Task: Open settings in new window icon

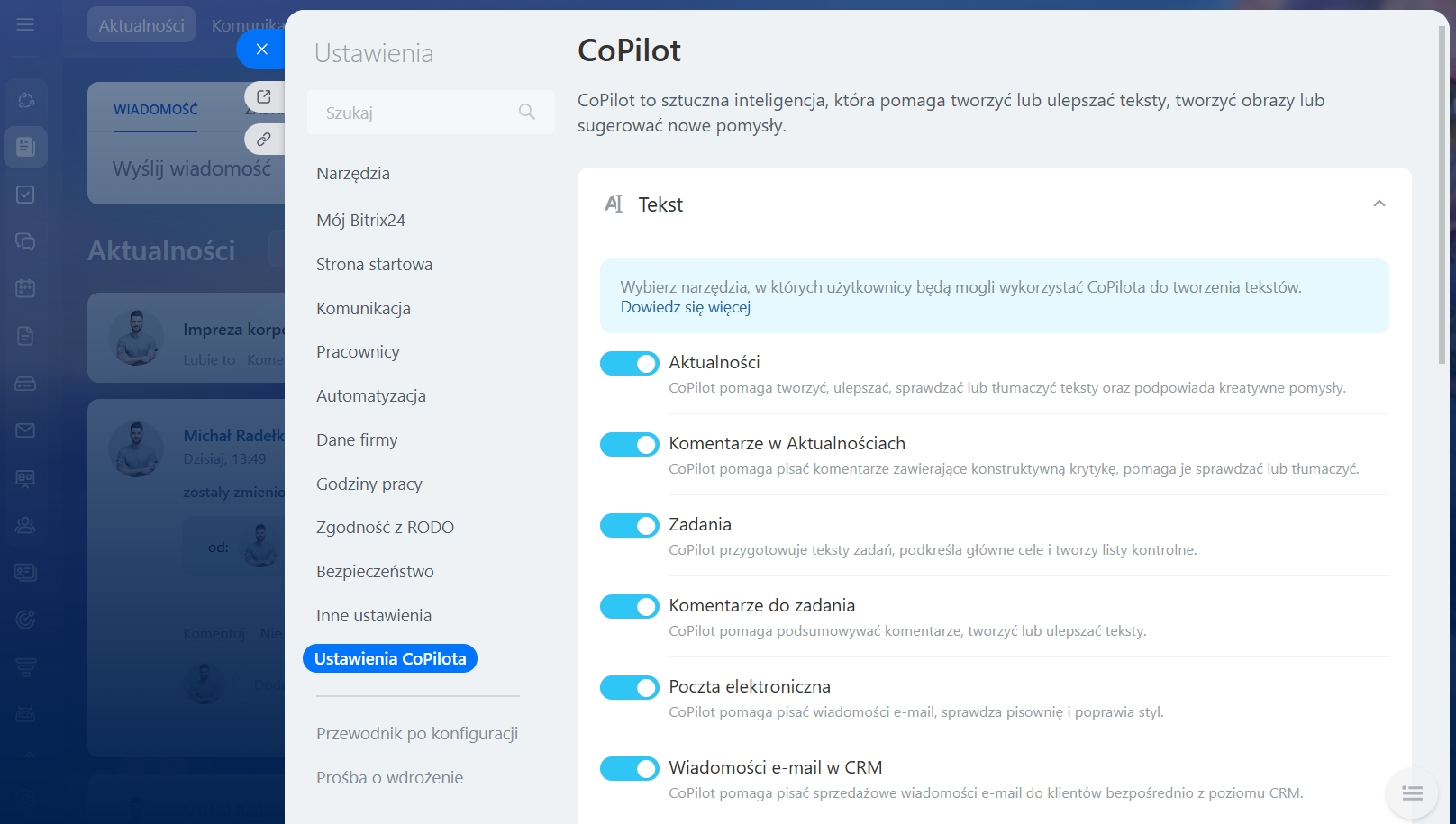Action: [263, 96]
